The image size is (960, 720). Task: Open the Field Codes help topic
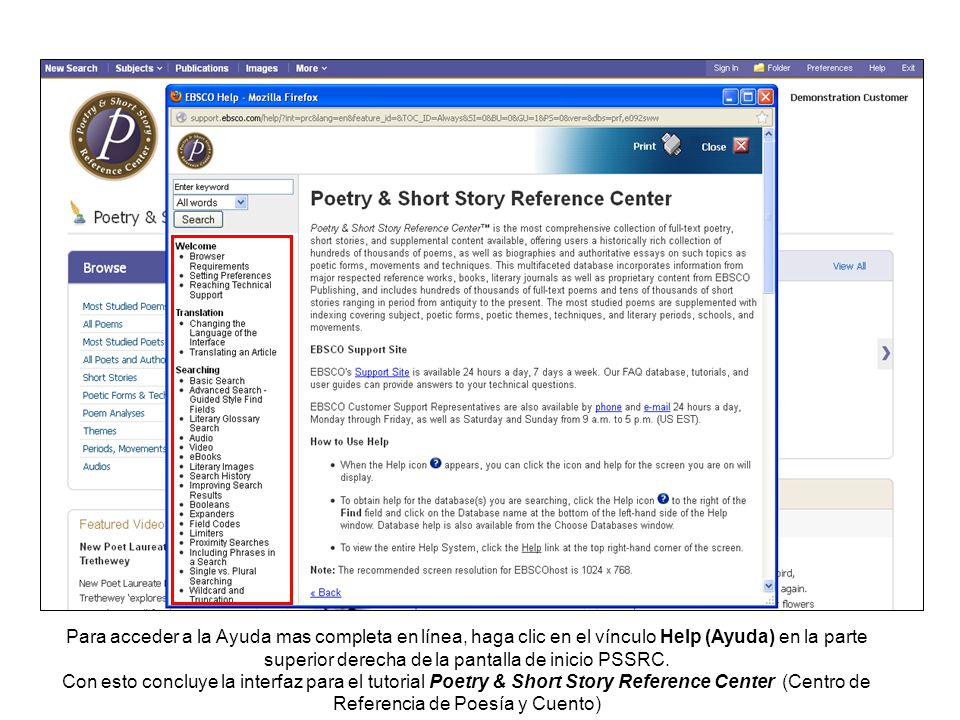pyautogui.click(x=214, y=524)
